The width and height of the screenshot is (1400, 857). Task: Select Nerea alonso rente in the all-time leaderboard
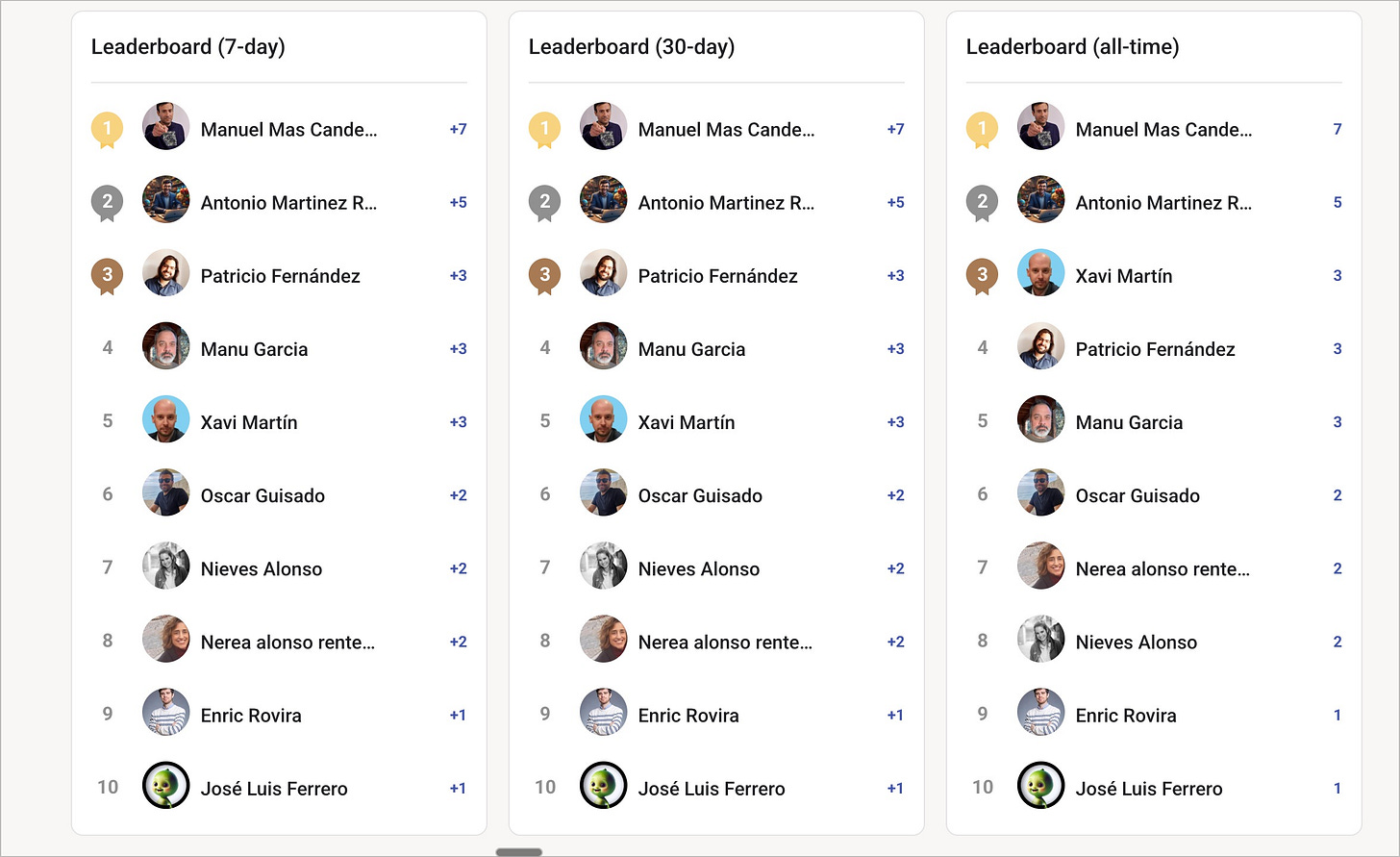pyautogui.click(x=1162, y=567)
